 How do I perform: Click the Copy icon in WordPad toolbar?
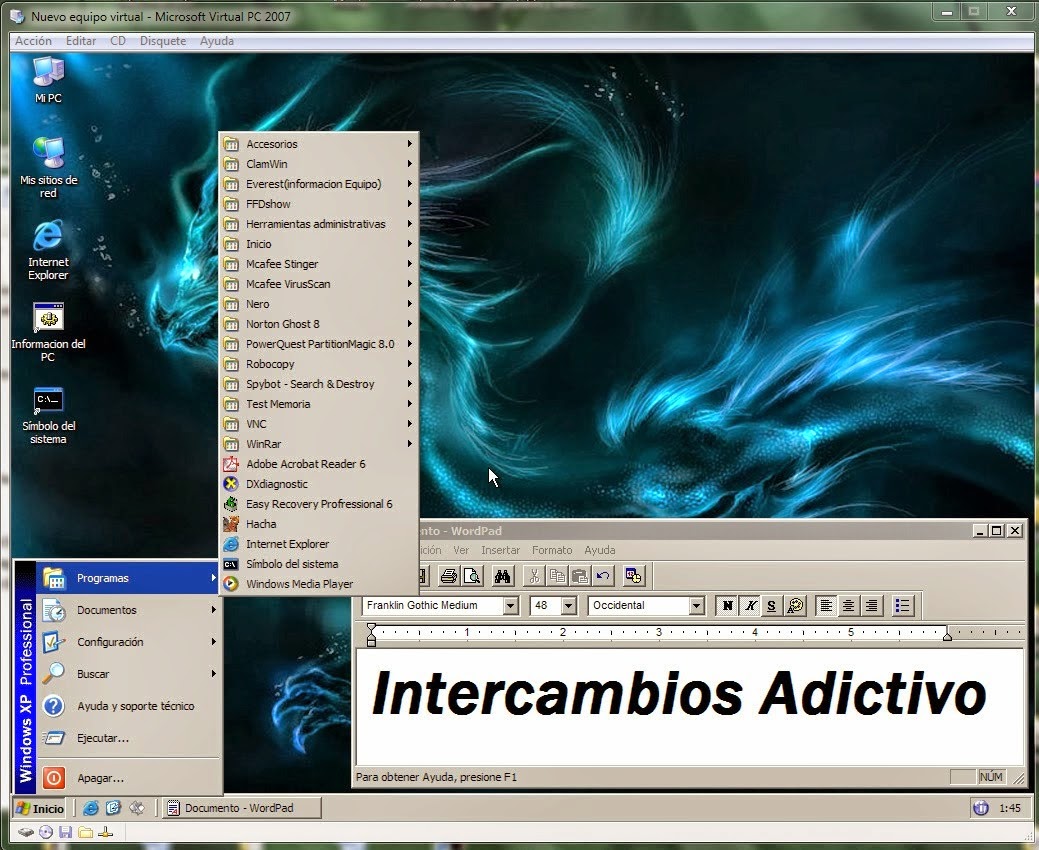pos(557,576)
